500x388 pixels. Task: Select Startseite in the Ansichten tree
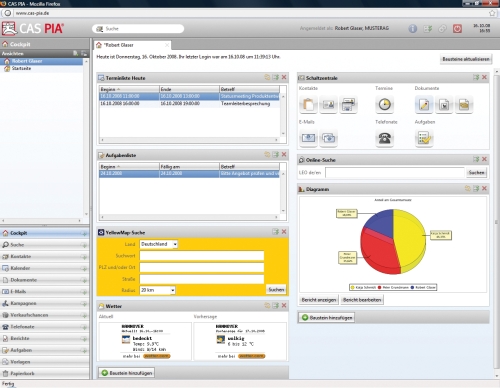pyautogui.click(x=21, y=68)
